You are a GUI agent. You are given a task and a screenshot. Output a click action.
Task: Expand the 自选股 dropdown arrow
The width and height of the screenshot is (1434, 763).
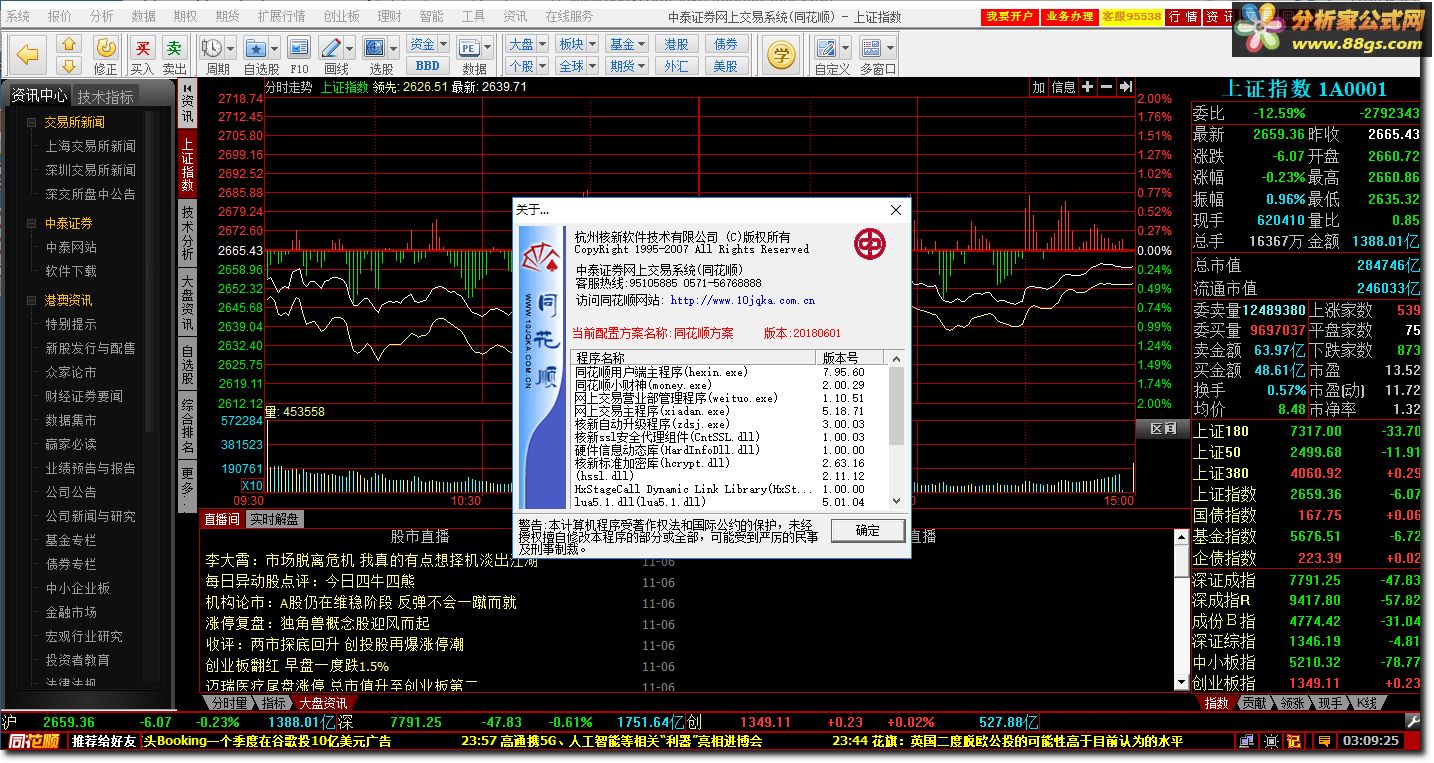point(274,48)
